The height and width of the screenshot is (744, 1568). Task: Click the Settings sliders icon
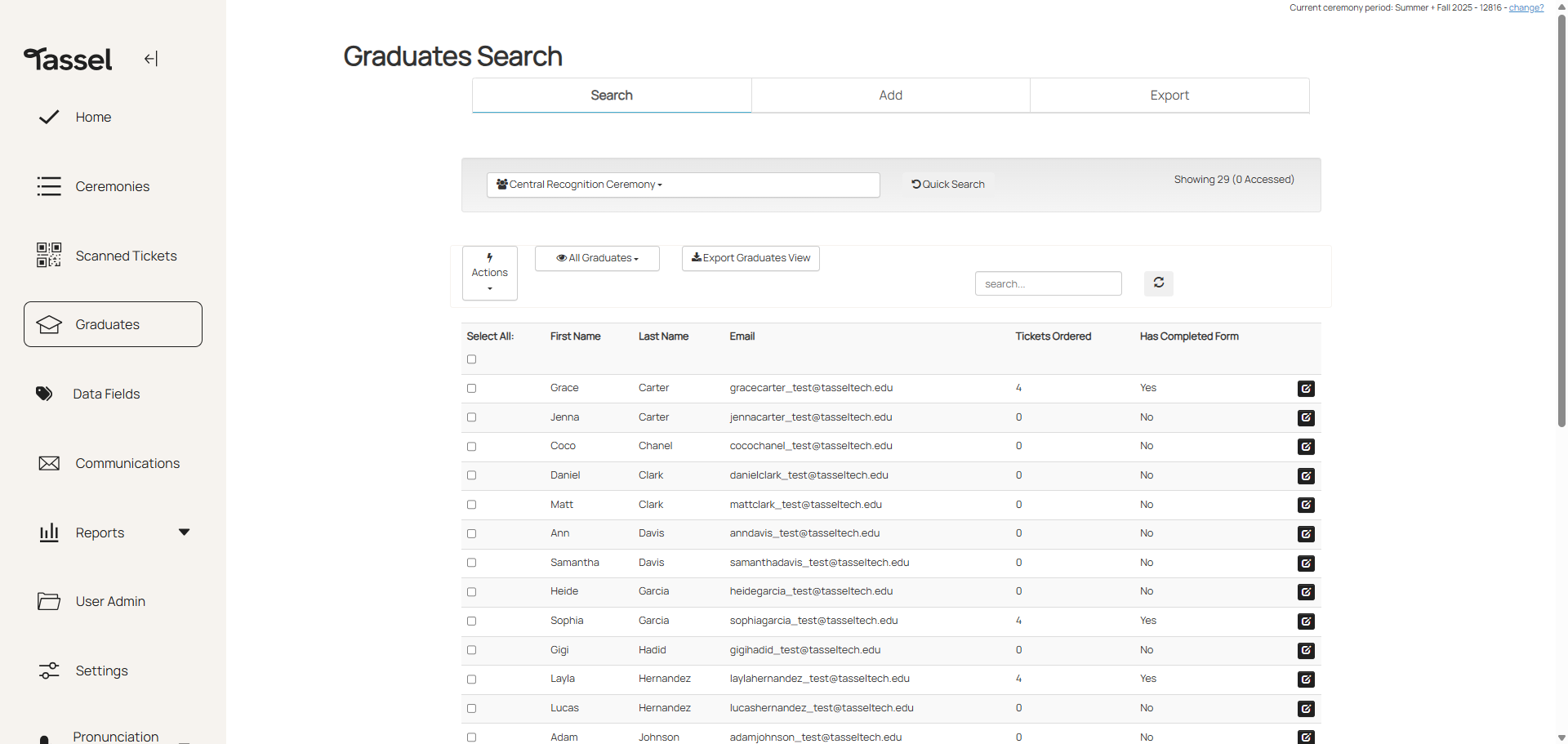coord(49,670)
